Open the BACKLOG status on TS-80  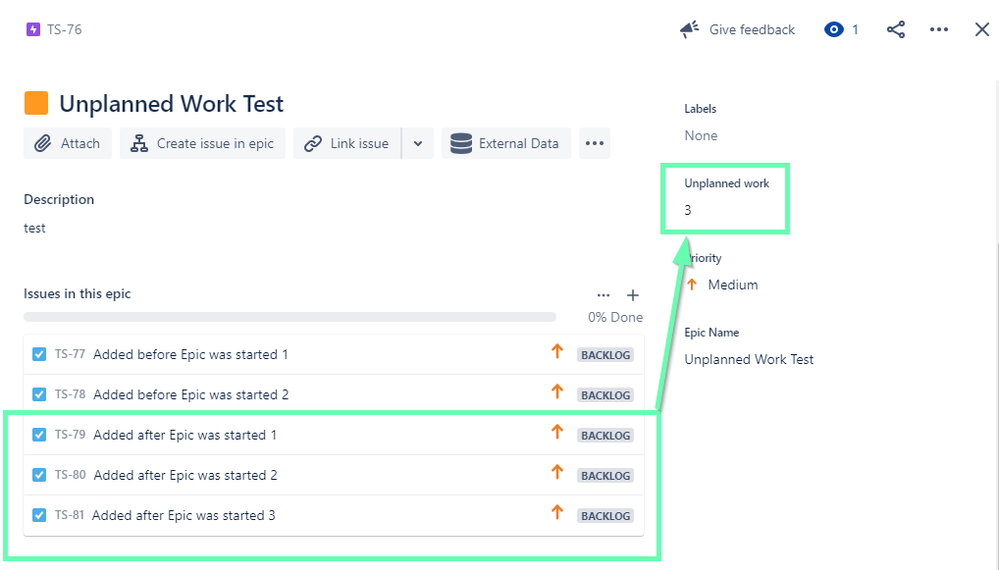pos(605,475)
